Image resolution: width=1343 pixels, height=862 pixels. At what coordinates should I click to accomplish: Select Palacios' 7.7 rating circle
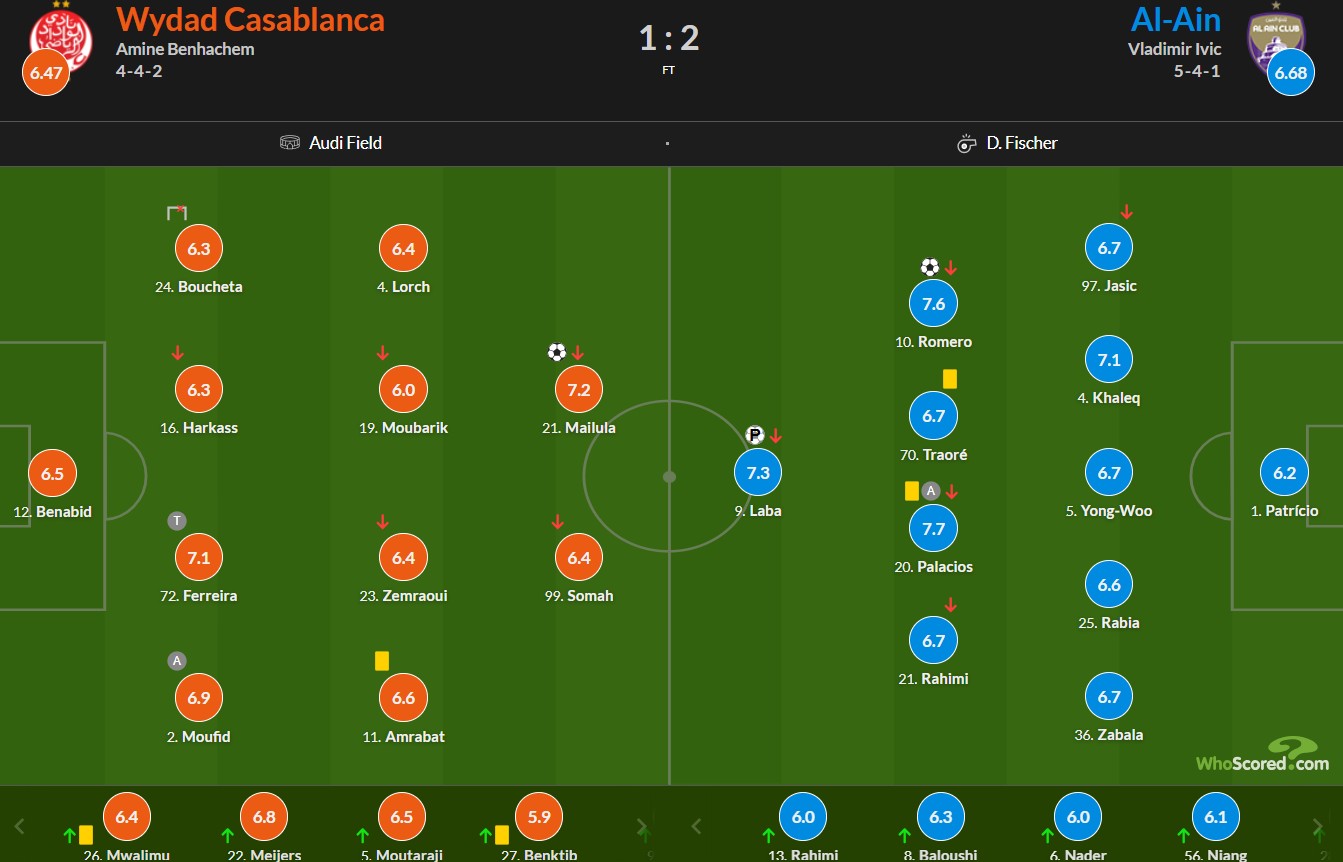coord(934,529)
